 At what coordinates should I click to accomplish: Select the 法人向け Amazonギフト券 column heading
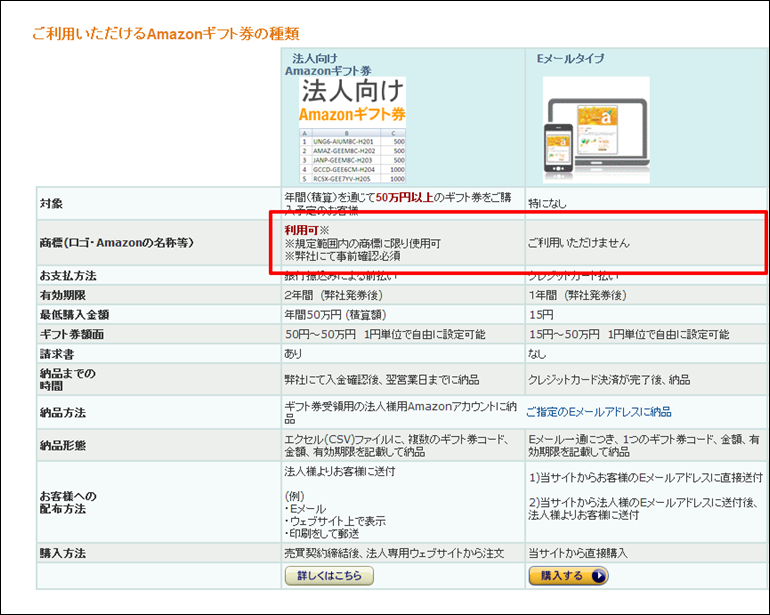(328, 64)
